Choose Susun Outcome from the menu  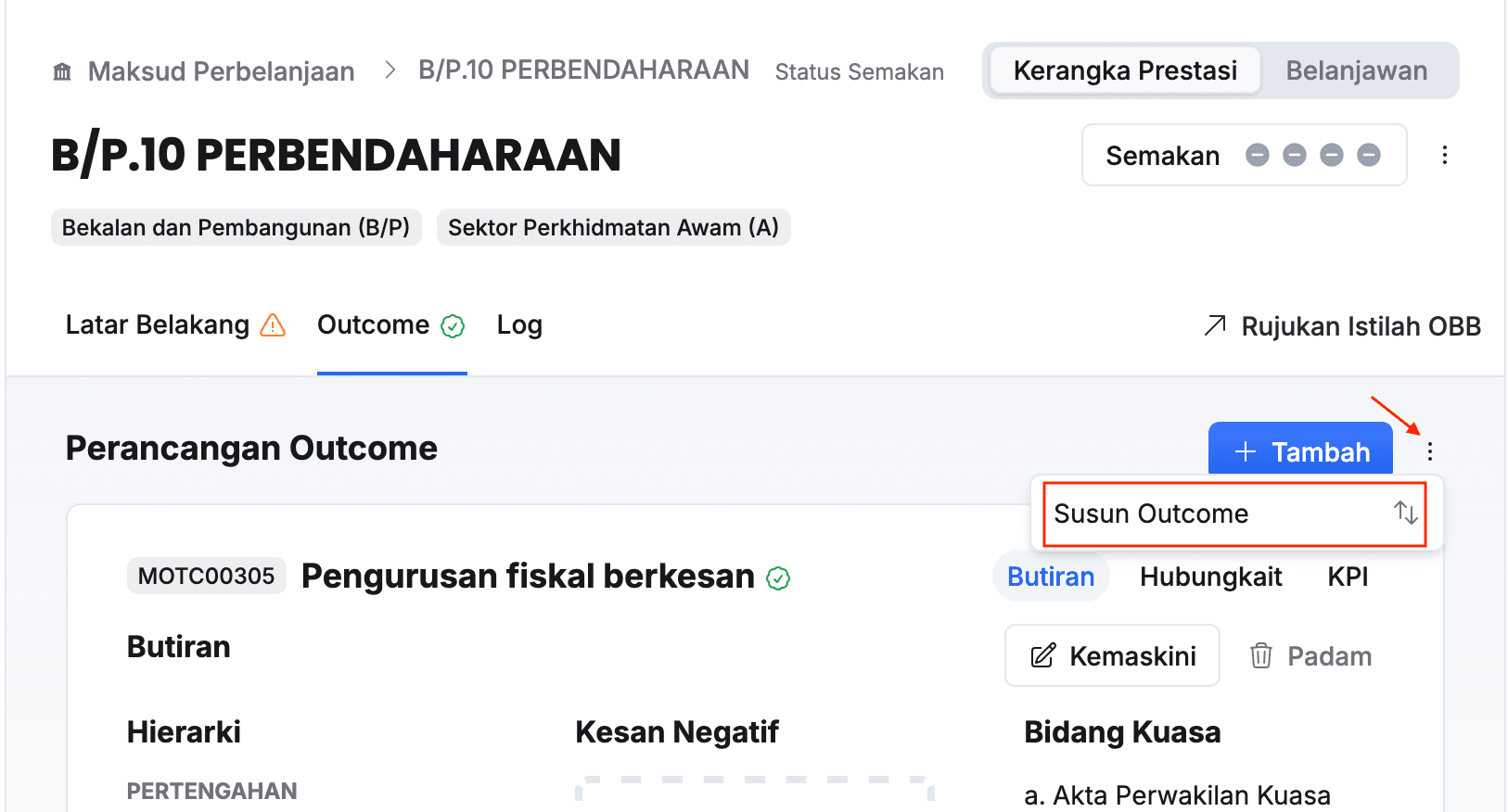pos(1151,514)
